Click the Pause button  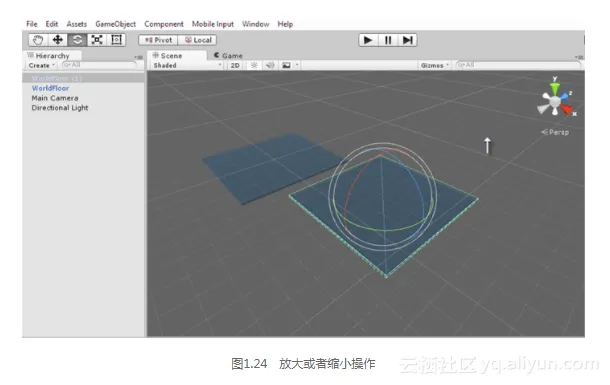coord(388,40)
